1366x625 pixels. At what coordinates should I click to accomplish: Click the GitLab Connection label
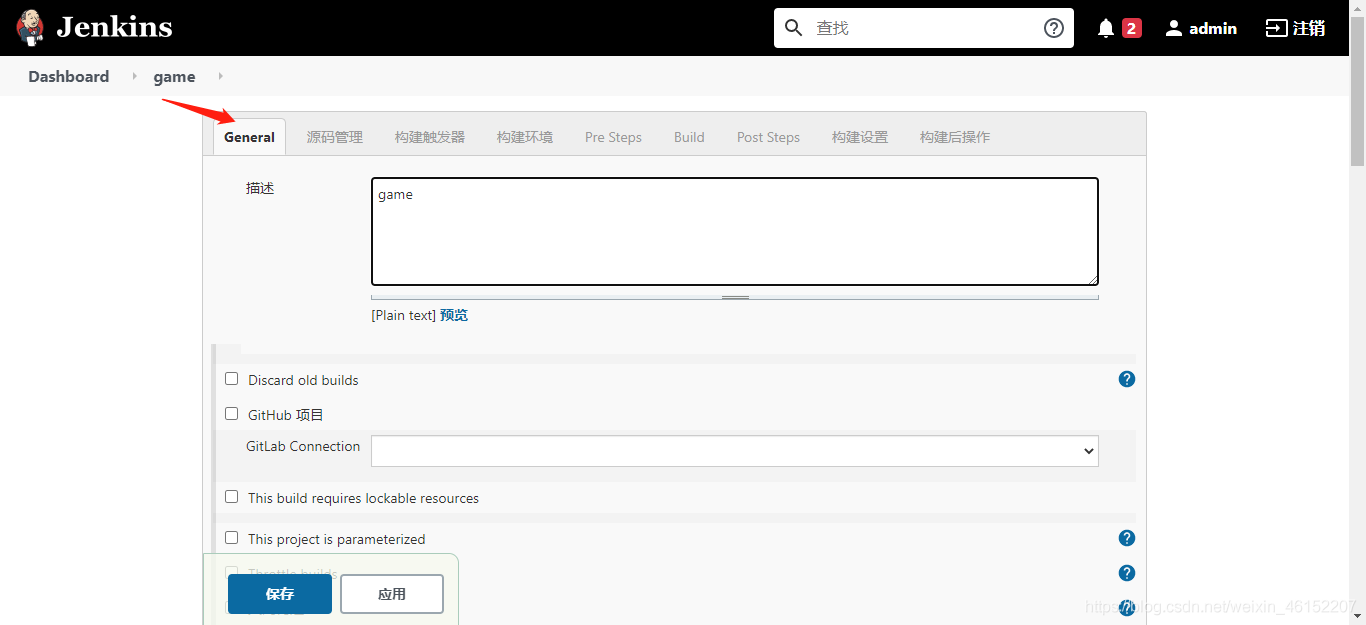click(x=303, y=446)
